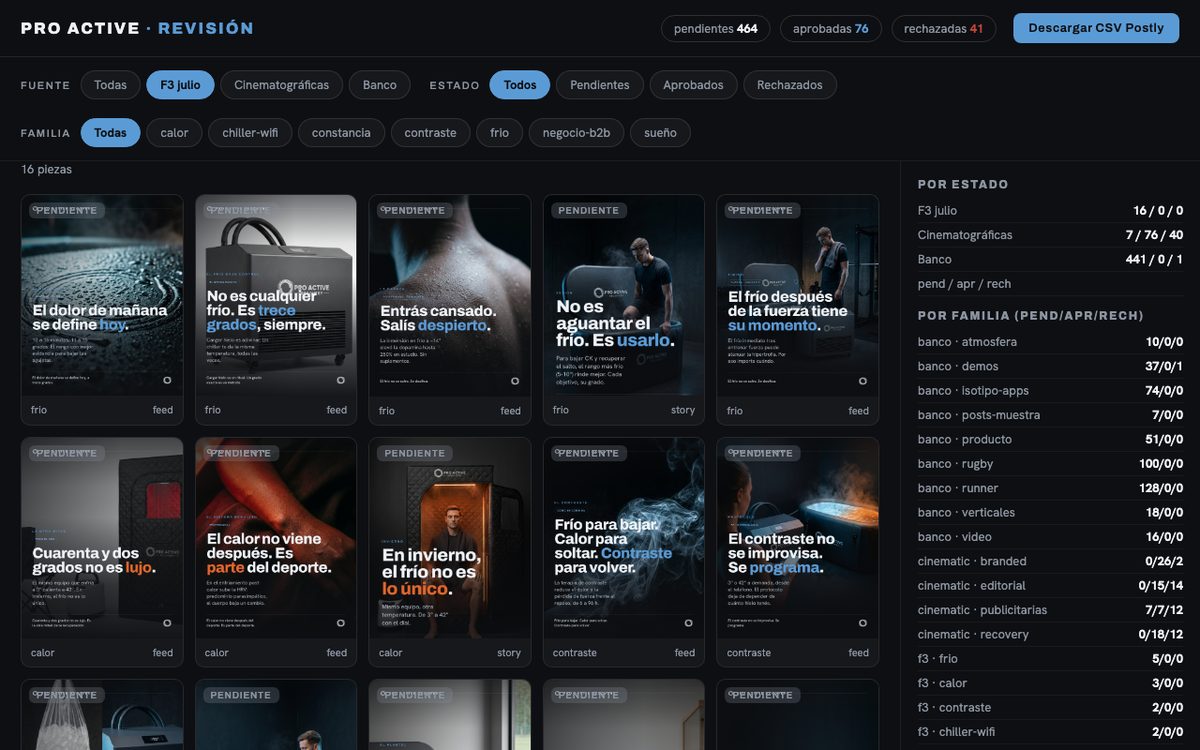Open 'Entrás cansado. Salís despierto' piece
The height and width of the screenshot is (750, 1200).
point(450,309)
